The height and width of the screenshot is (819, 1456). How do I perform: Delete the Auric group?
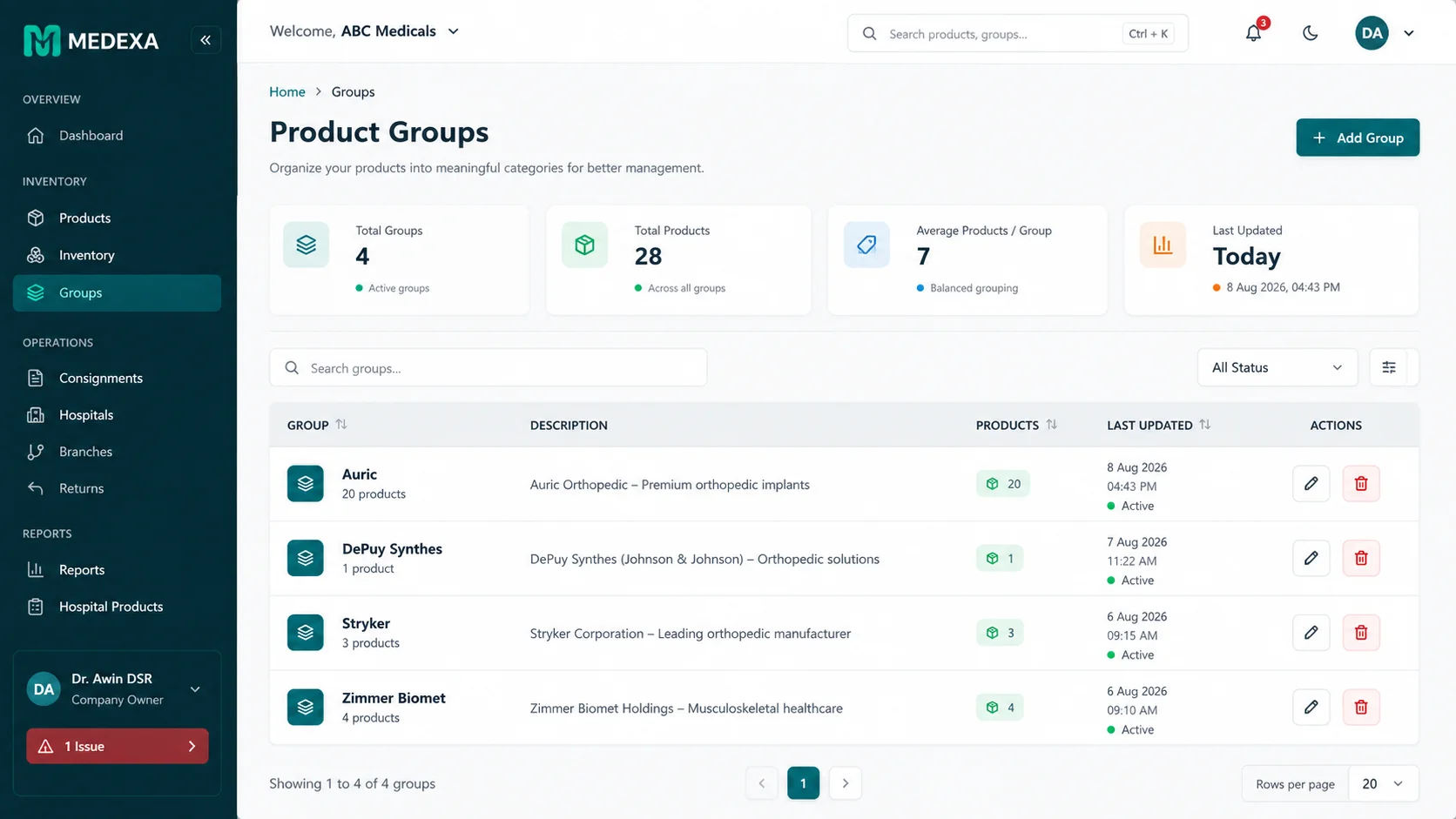(x=1361, y=483)
